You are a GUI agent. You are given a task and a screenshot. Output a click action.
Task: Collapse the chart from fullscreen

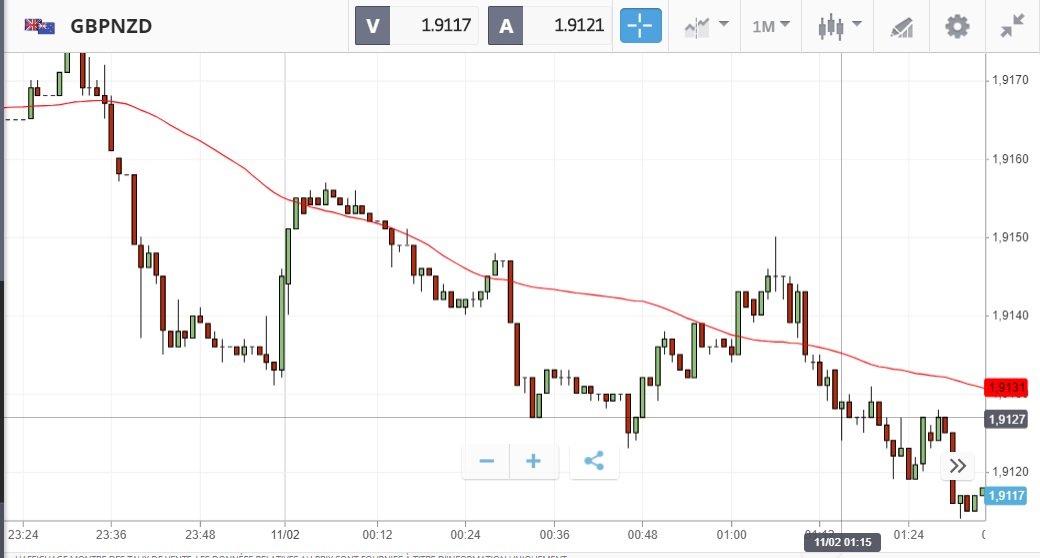[x=1013, y=26]
